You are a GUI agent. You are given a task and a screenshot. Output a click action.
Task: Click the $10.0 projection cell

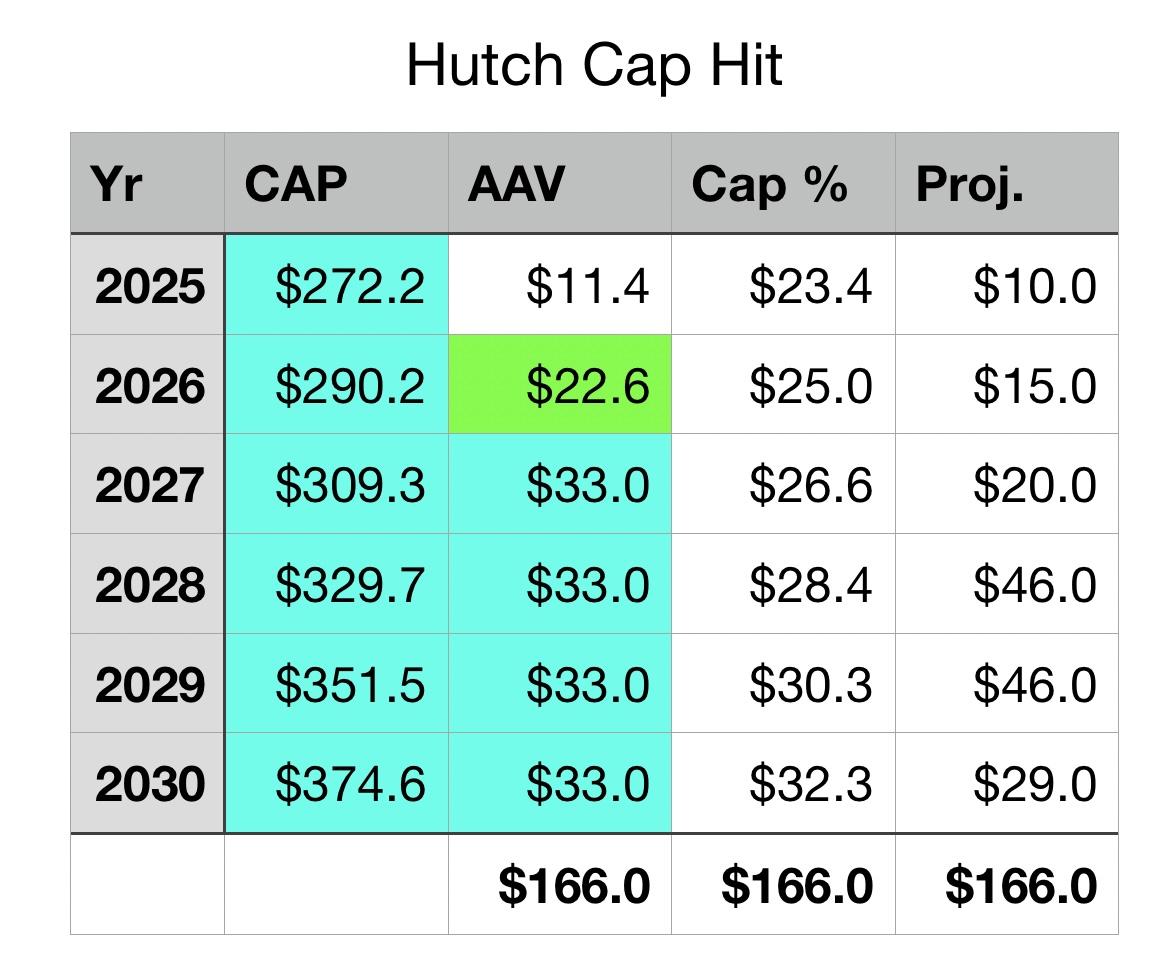[1007, 286]
